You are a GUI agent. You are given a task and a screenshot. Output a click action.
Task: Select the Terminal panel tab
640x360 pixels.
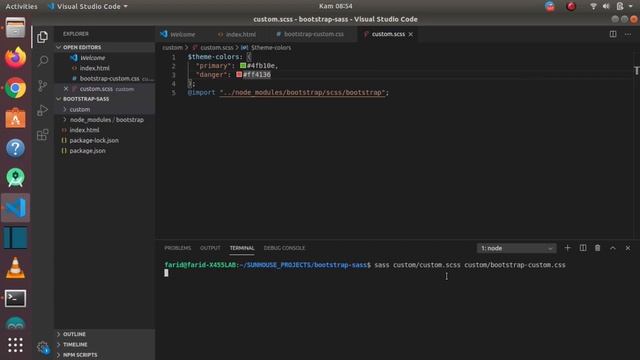242,248
